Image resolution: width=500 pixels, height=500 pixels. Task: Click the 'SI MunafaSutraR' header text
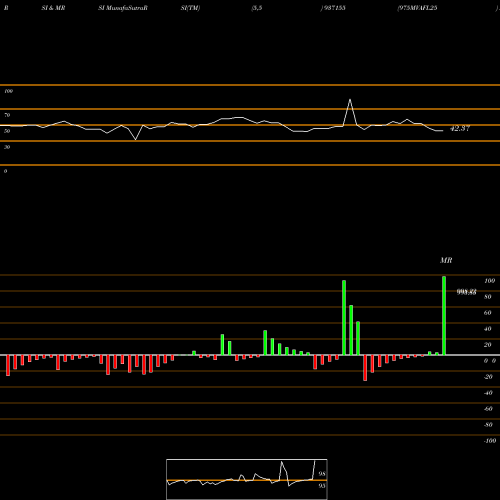[x=123, y=8]
